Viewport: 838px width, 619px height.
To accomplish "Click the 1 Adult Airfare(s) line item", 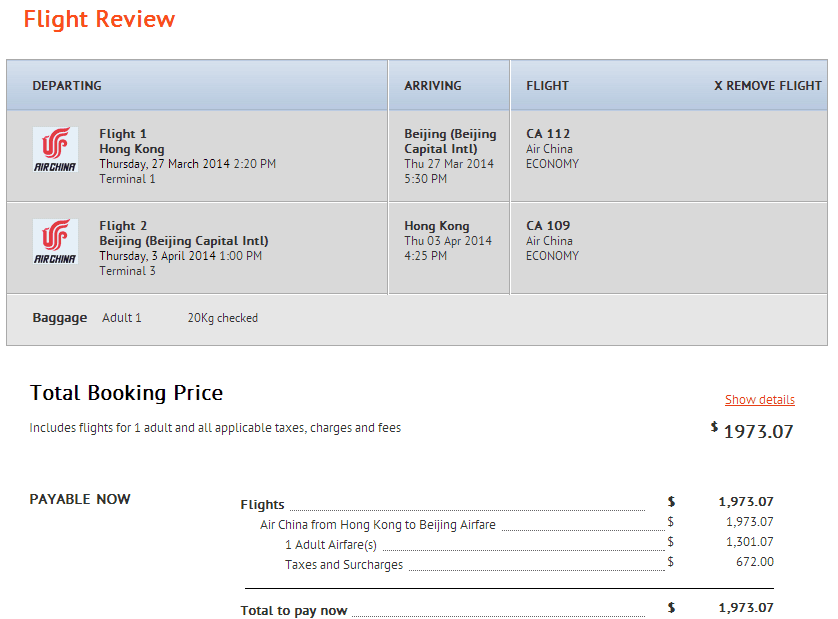I will [x=331, y=545].
